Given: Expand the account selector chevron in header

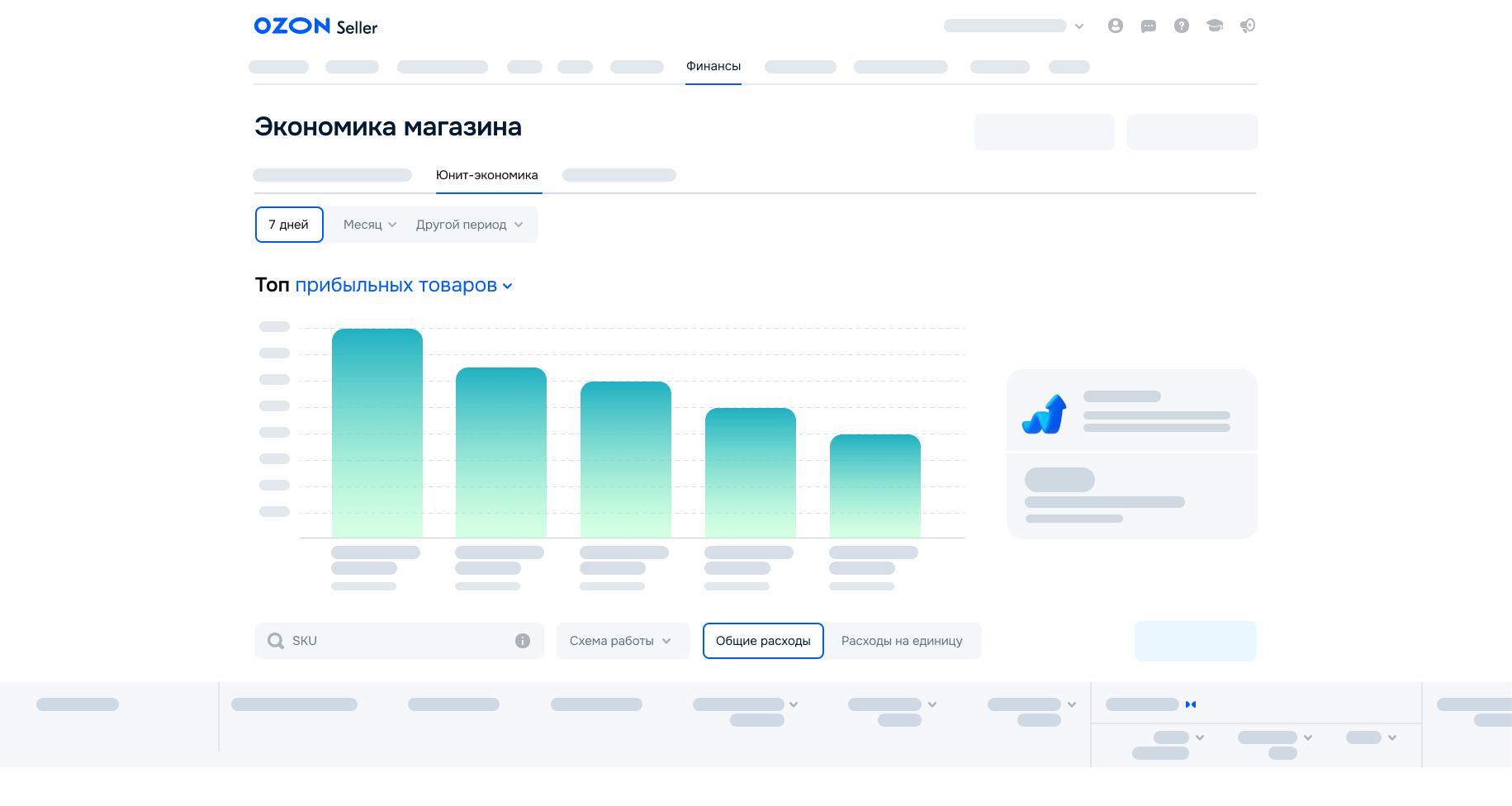Looking at the screenshot, I should click(x=1079, y=26).
